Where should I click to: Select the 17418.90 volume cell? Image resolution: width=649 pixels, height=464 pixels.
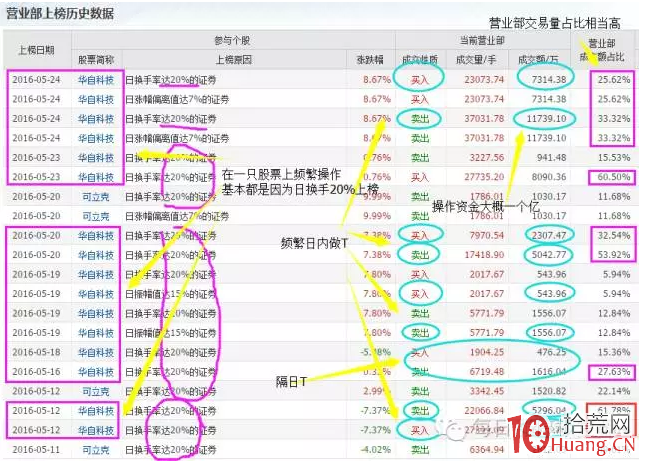(484, 255)
